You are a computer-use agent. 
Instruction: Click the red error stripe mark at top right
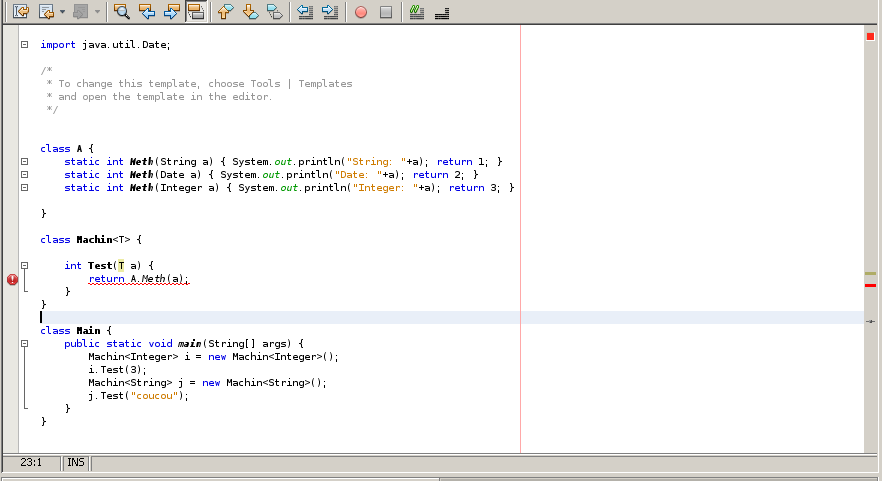pos(870,36)
